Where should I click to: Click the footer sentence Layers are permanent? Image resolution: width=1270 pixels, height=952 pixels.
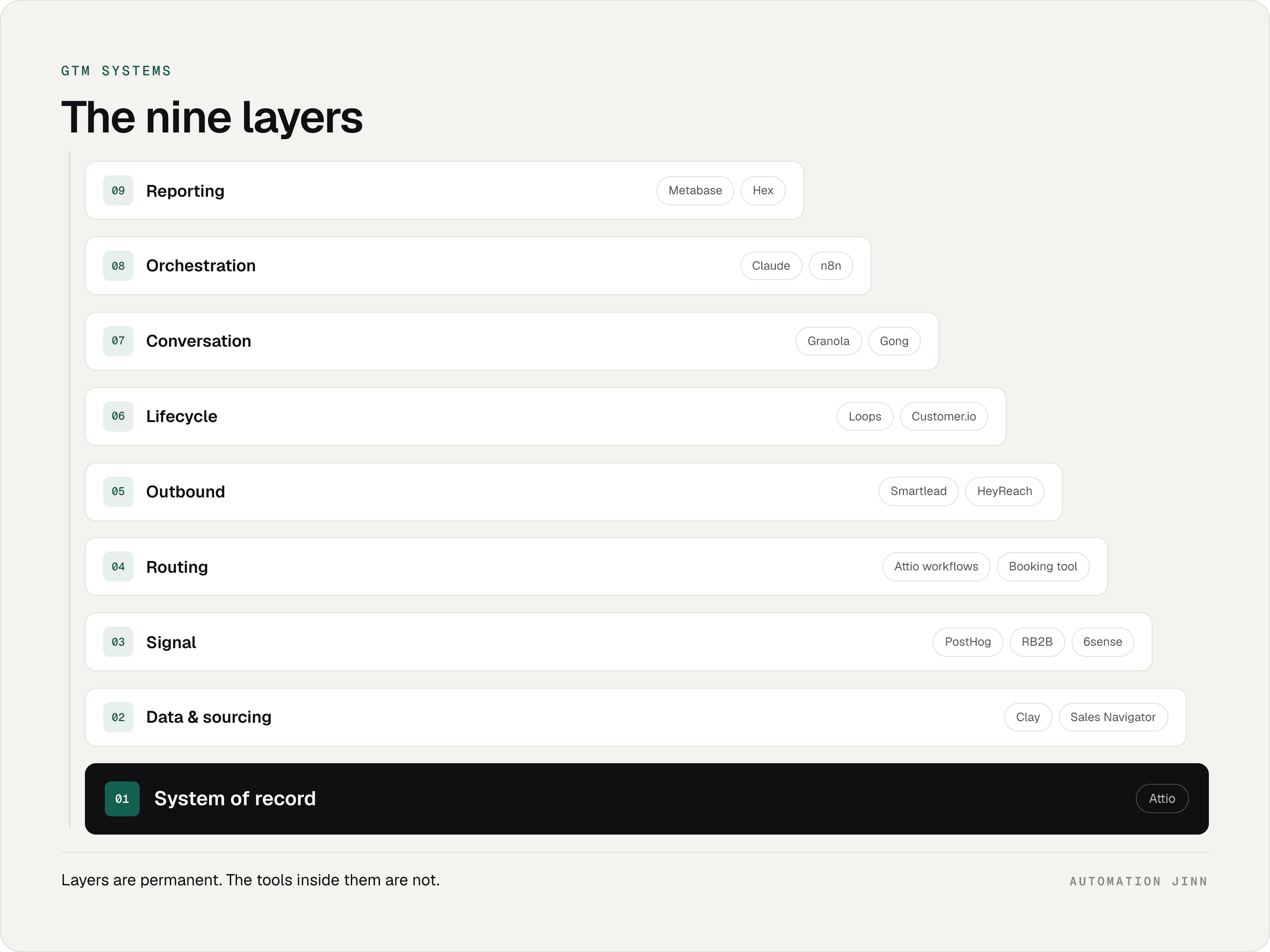[251, 880]
